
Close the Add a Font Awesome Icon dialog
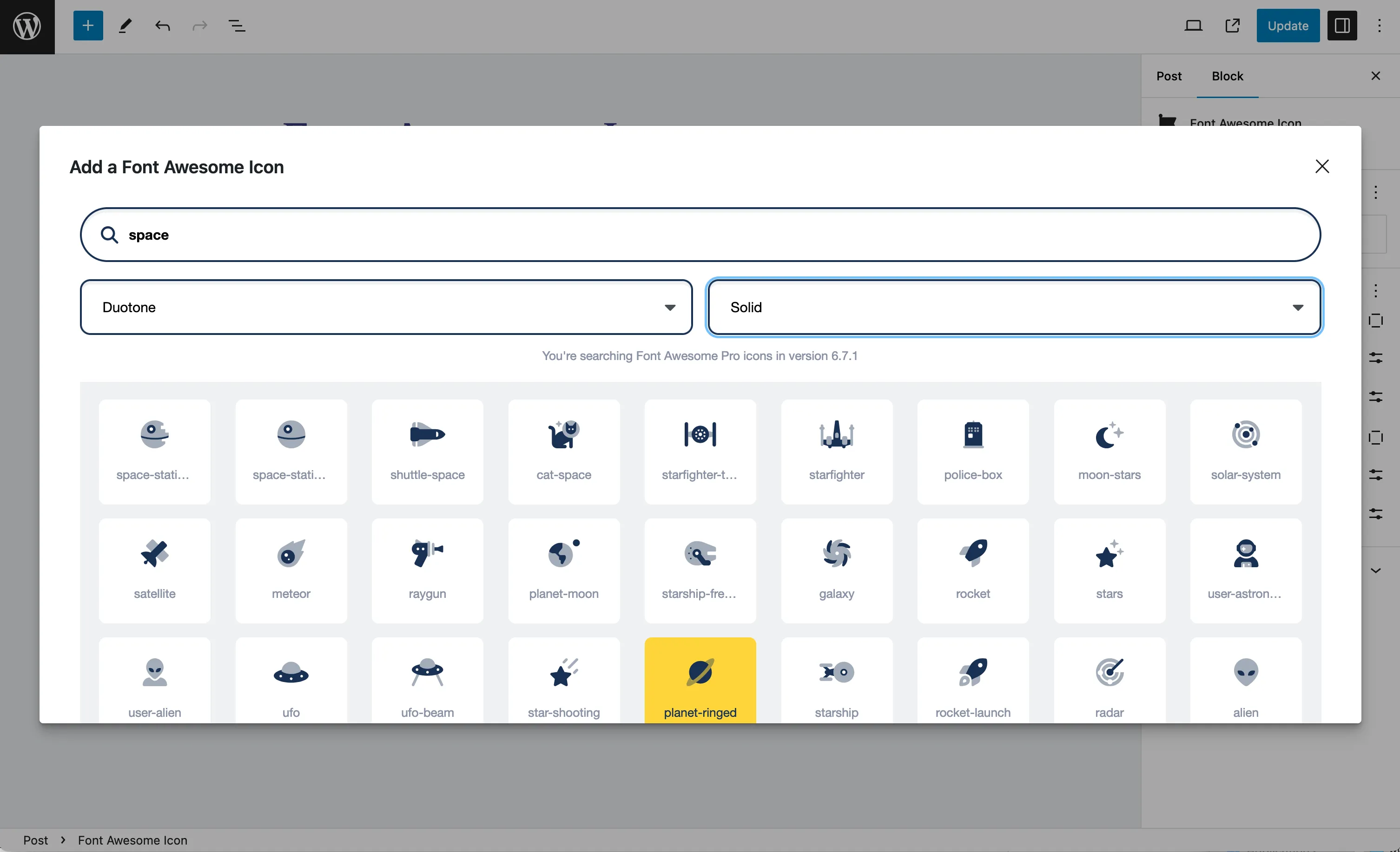pyautogui.click(x=1322, y=166)
